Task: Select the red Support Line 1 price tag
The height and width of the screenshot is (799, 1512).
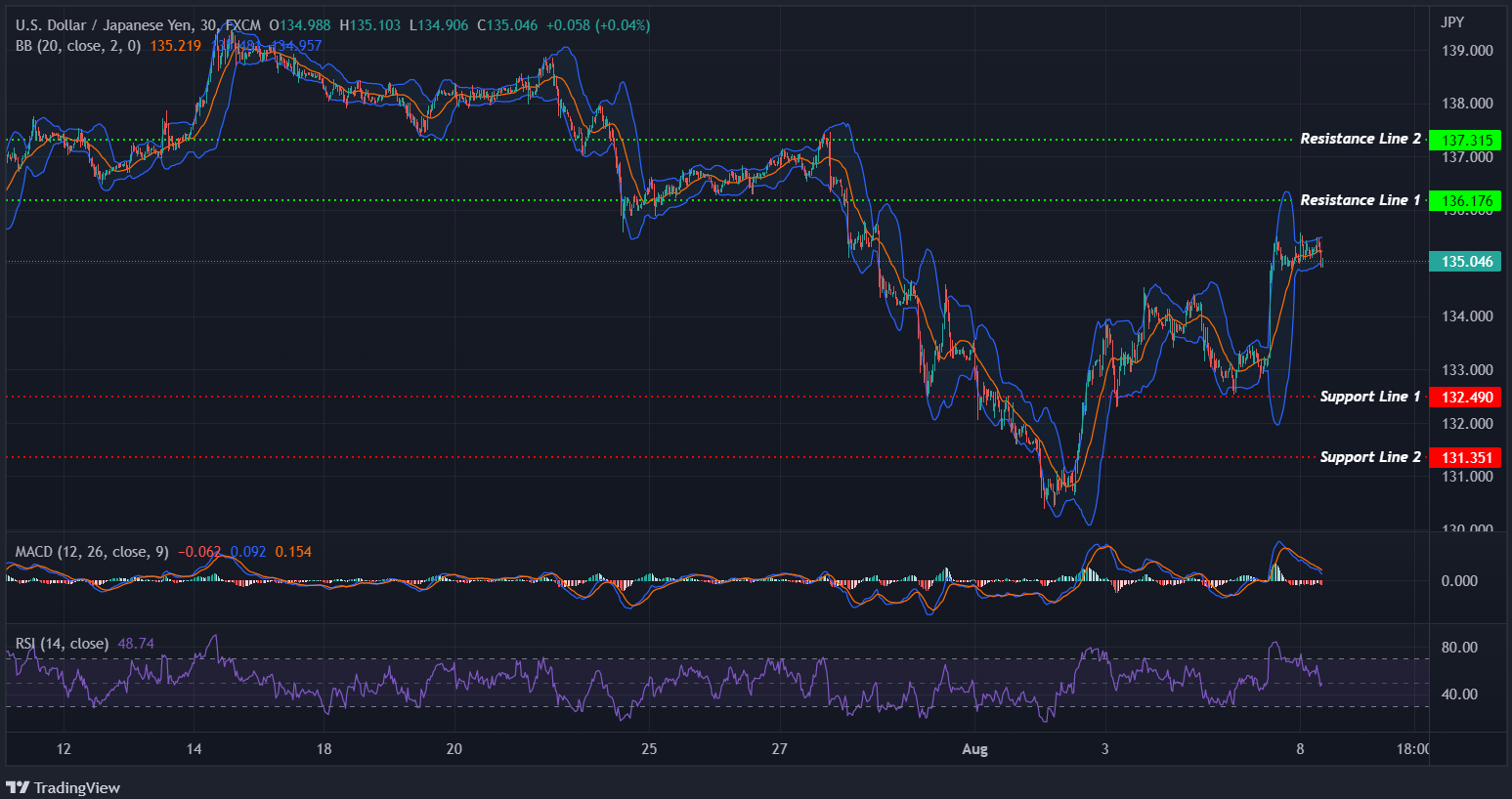Action: [x=1466, y=397]
